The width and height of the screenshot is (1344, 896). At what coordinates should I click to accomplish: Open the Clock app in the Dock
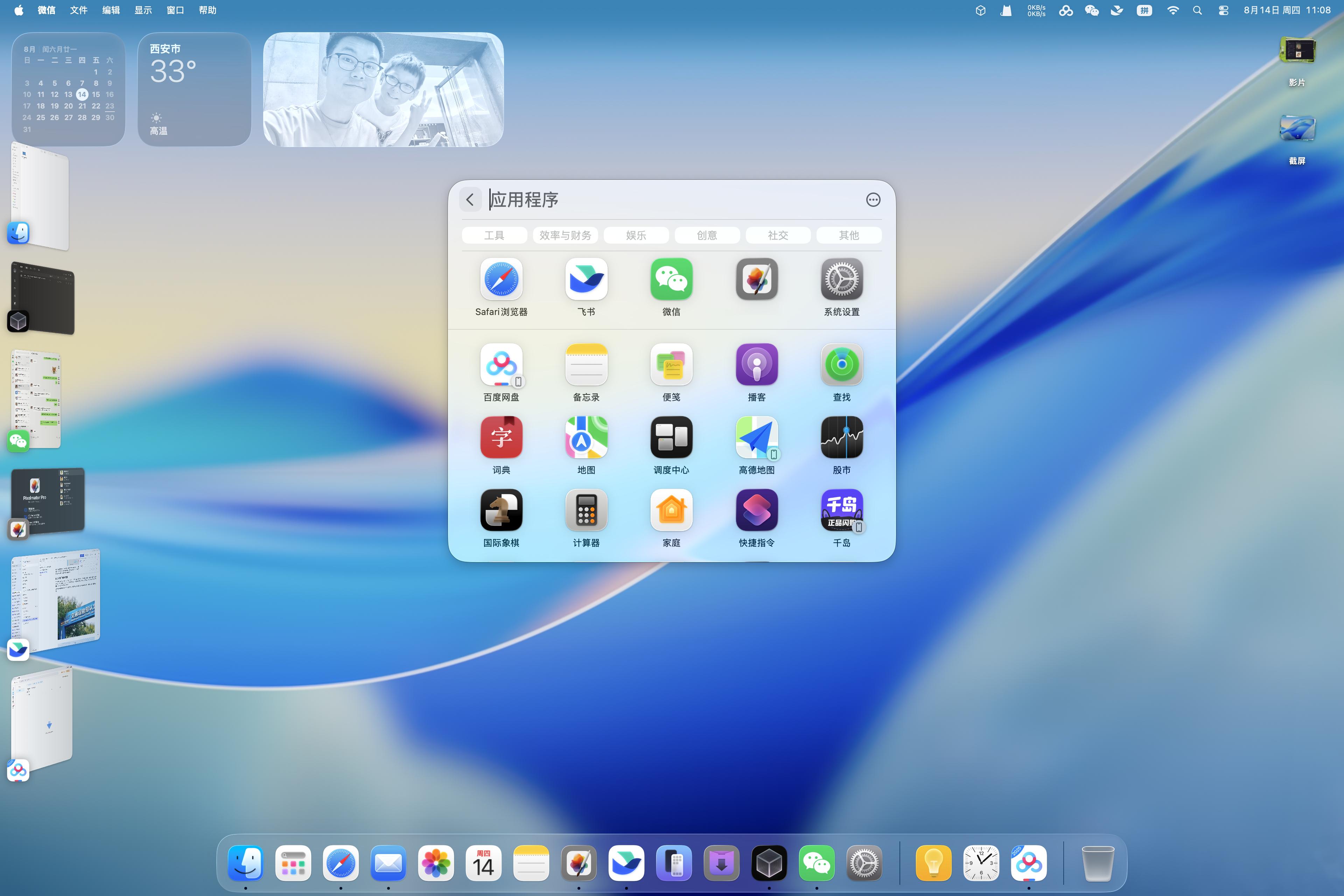[x=981, y=863]
